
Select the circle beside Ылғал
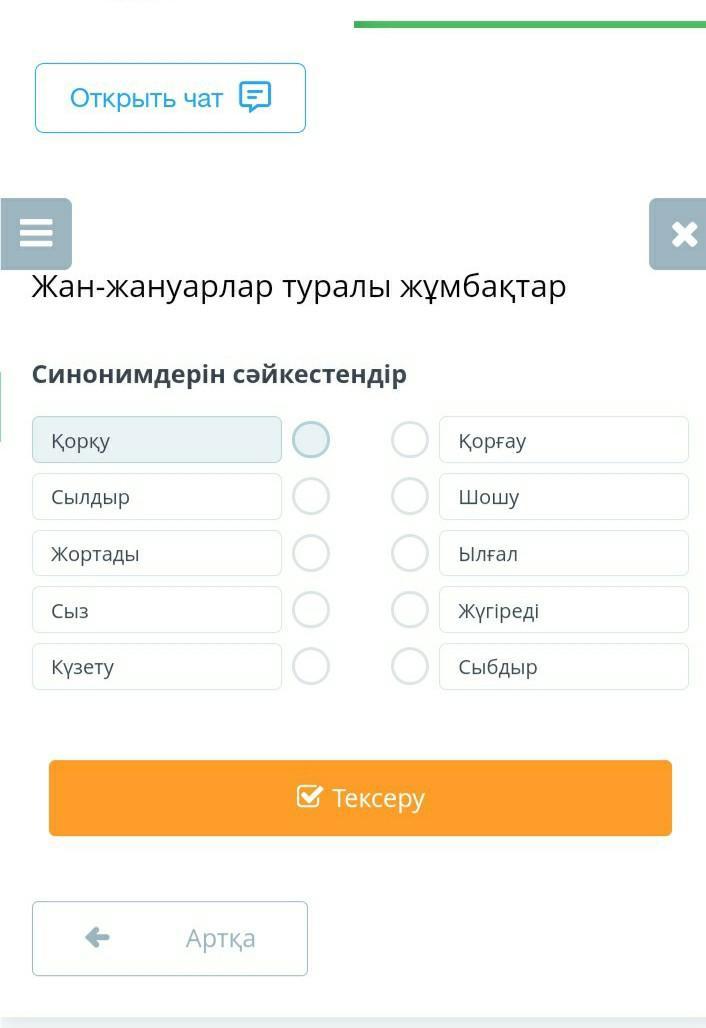pos(410,553)
